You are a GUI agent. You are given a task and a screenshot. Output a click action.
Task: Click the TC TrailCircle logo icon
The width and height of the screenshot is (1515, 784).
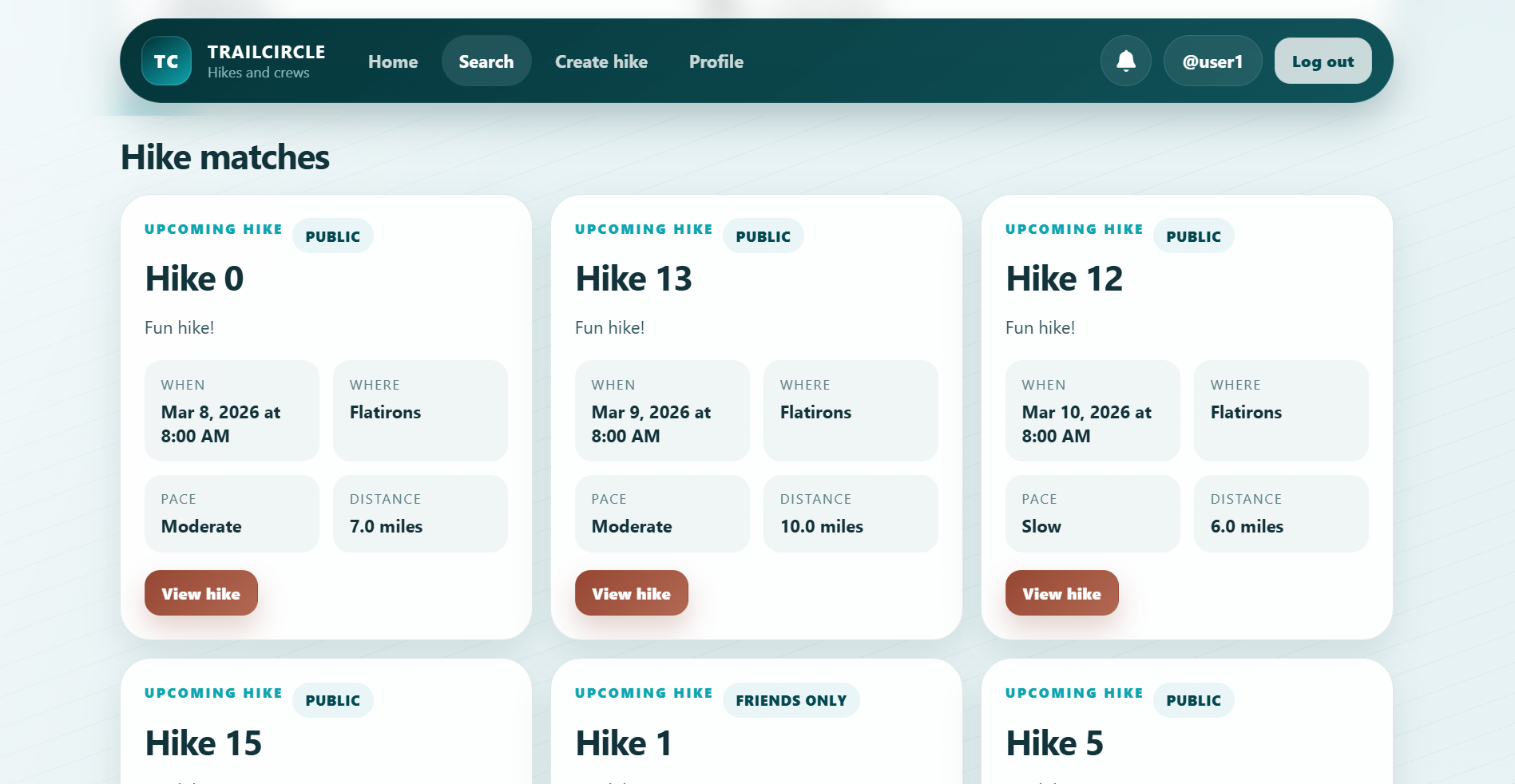tap(166, 61)
